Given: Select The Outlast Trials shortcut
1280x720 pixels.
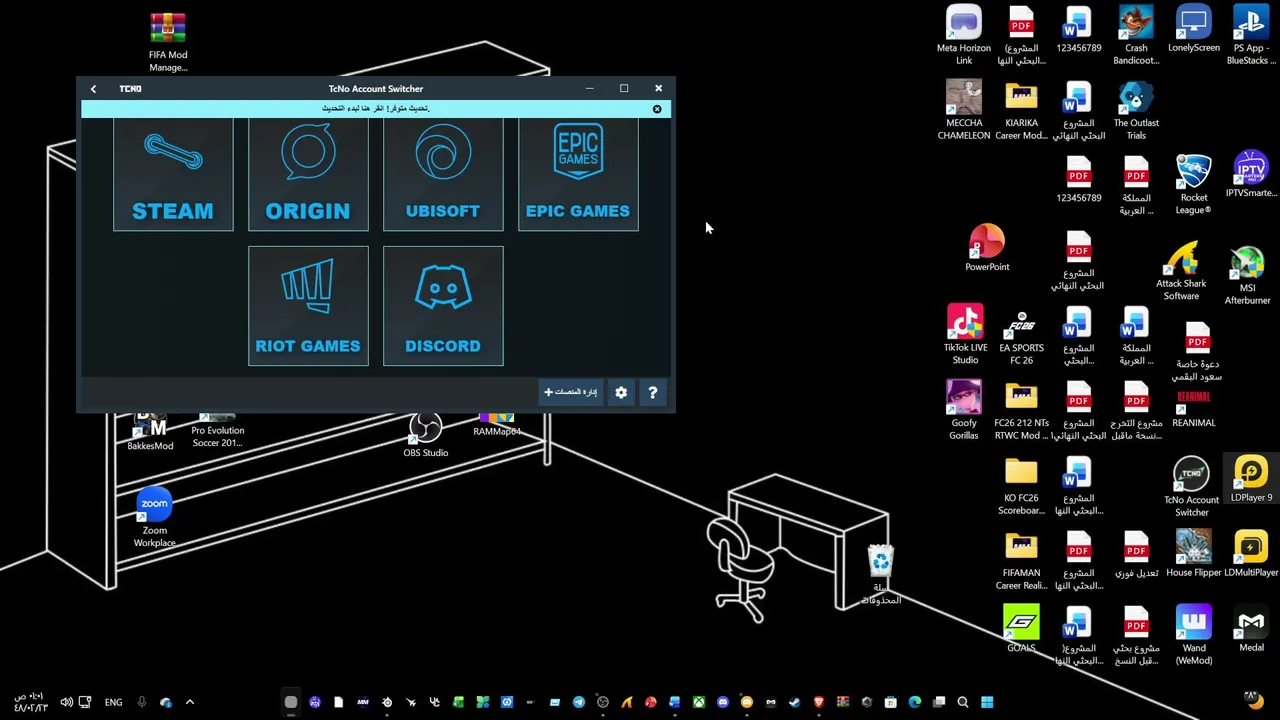Looking at the screenshot, I should tap(1136, 111).
